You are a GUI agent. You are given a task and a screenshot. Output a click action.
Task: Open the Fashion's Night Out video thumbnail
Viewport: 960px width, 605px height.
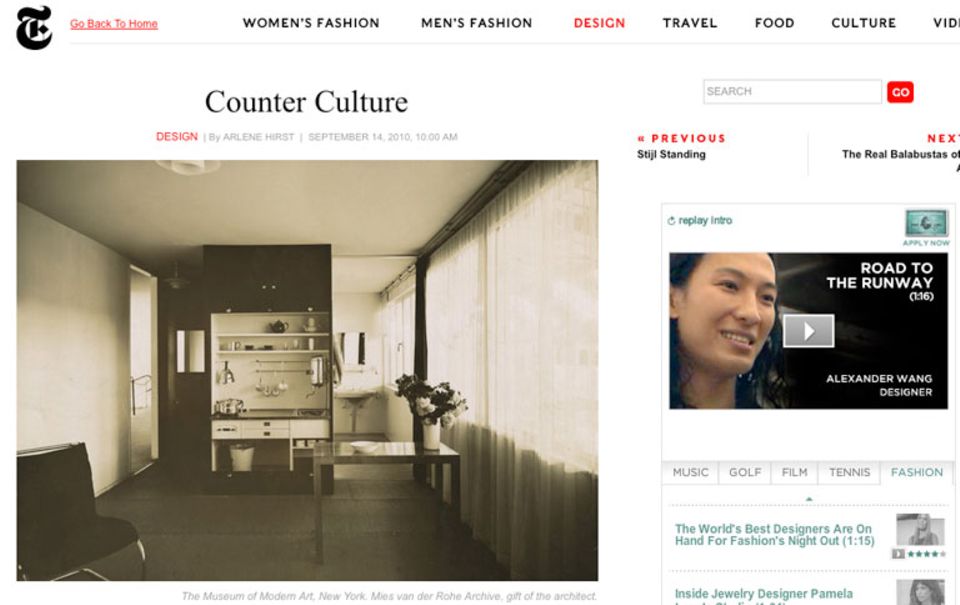pyautogui.click(x=921, y=530)
